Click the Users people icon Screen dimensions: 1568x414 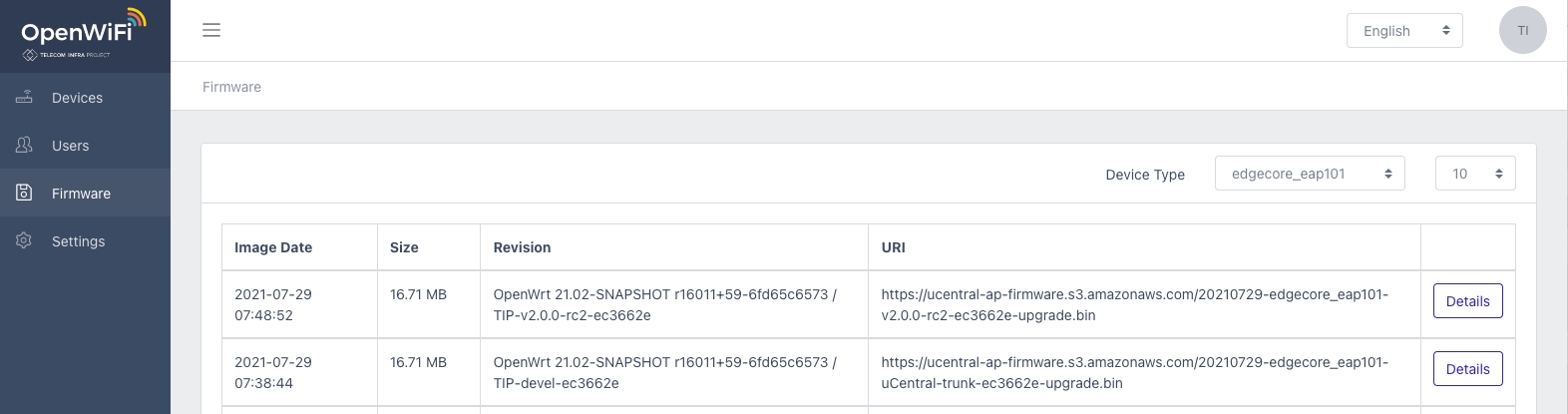24,146
